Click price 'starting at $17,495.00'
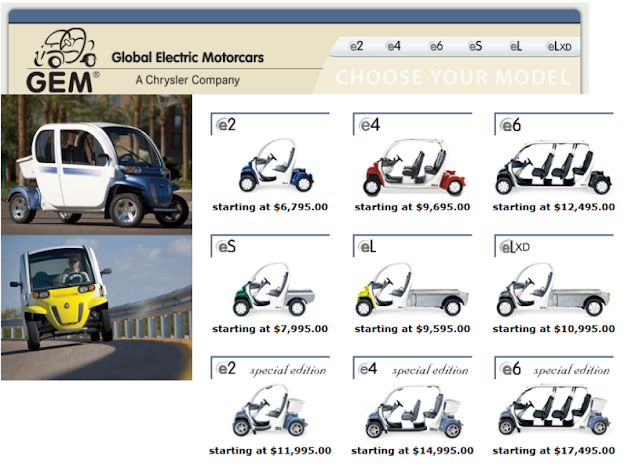The width and height of the screenshot is (639, 474). [554, 451]
